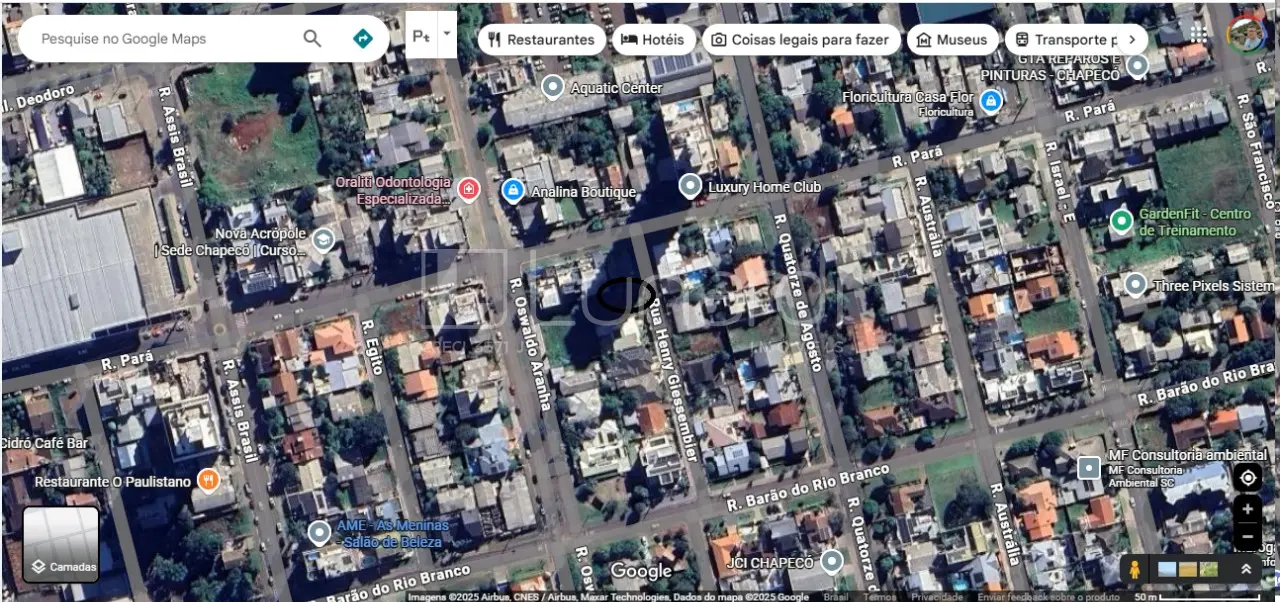The image size is (1280, 602).
Task: Click the search magnifier icon
Action: [x=312, y=39]
